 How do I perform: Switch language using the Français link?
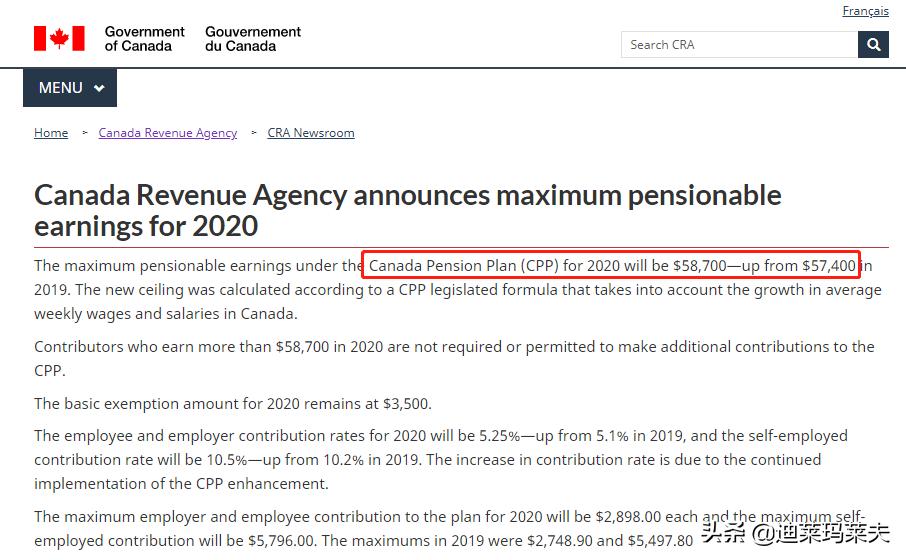(865, 11)
